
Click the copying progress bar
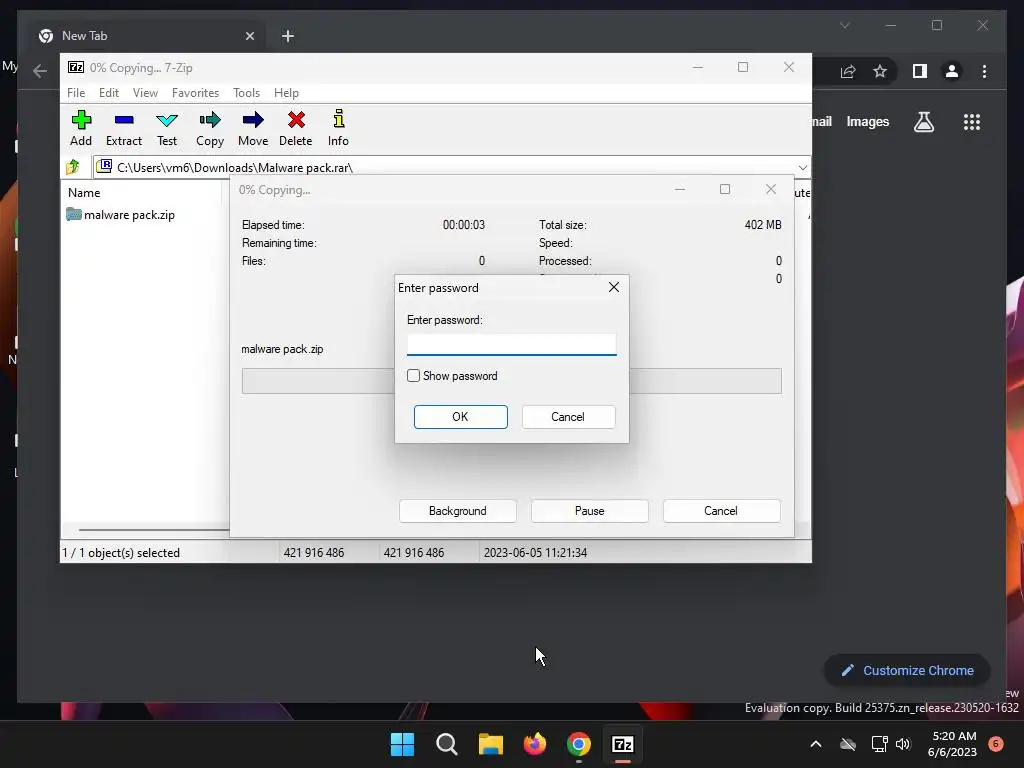point(511,381)
